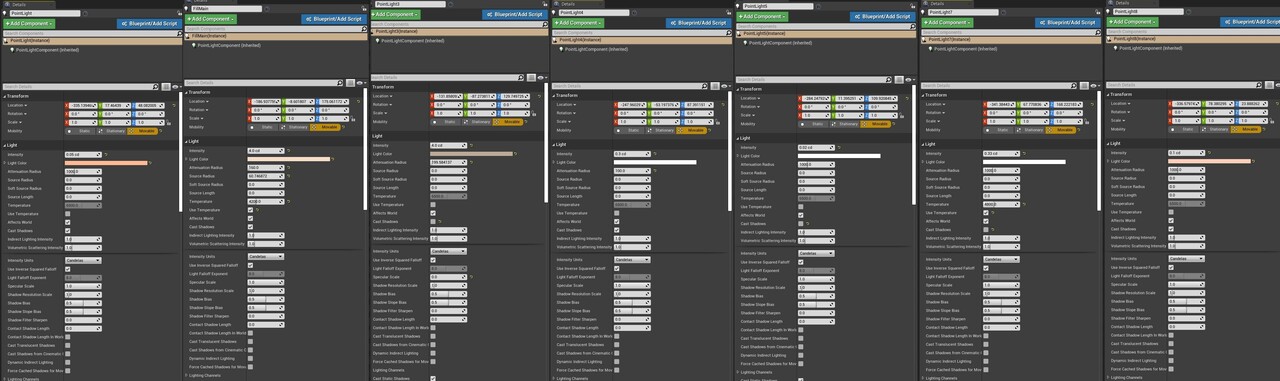Open Location dropdown in PointLight panel
Viewport: 1280px width, 381px height.
point(17,105)
